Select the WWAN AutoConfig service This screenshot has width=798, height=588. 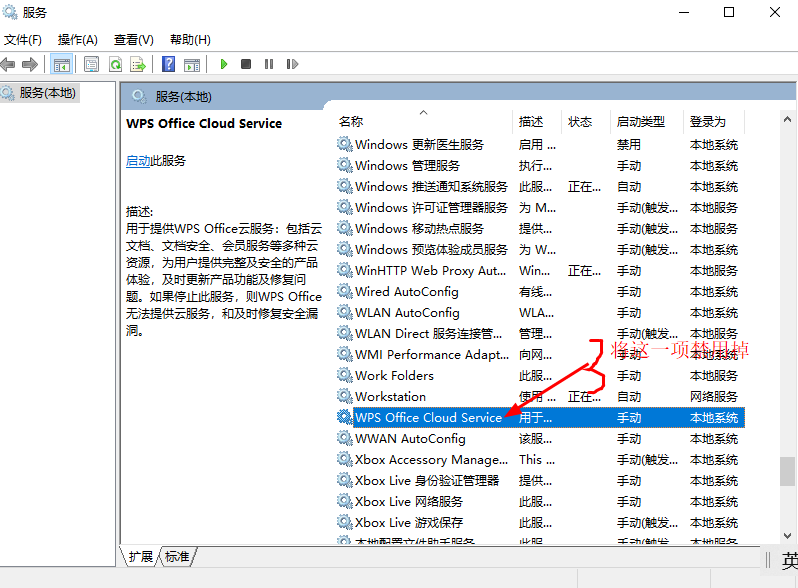tap(540, 439)
